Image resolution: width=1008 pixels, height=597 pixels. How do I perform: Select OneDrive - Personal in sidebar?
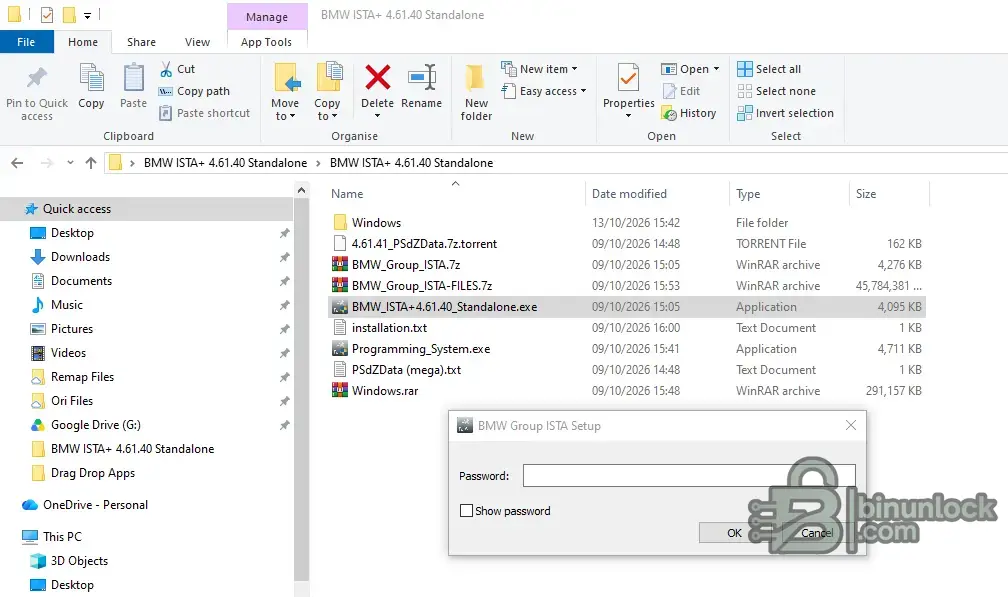(95, 505)
